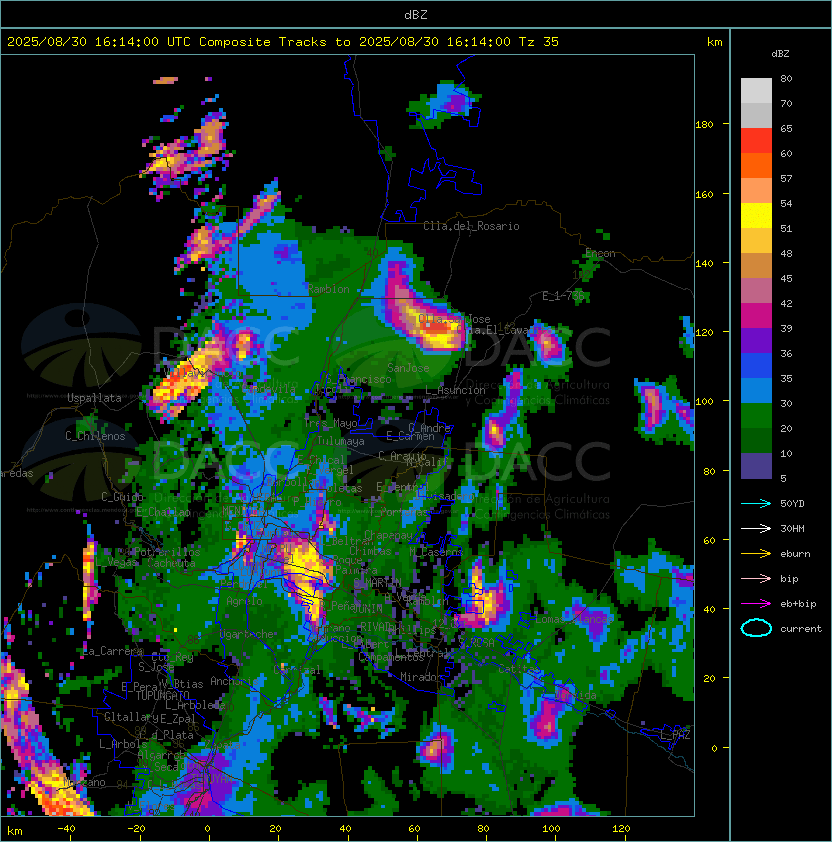Click the 'eb+bip' legend label
This screenshot has height=842, width=832.
pos(798,604)
